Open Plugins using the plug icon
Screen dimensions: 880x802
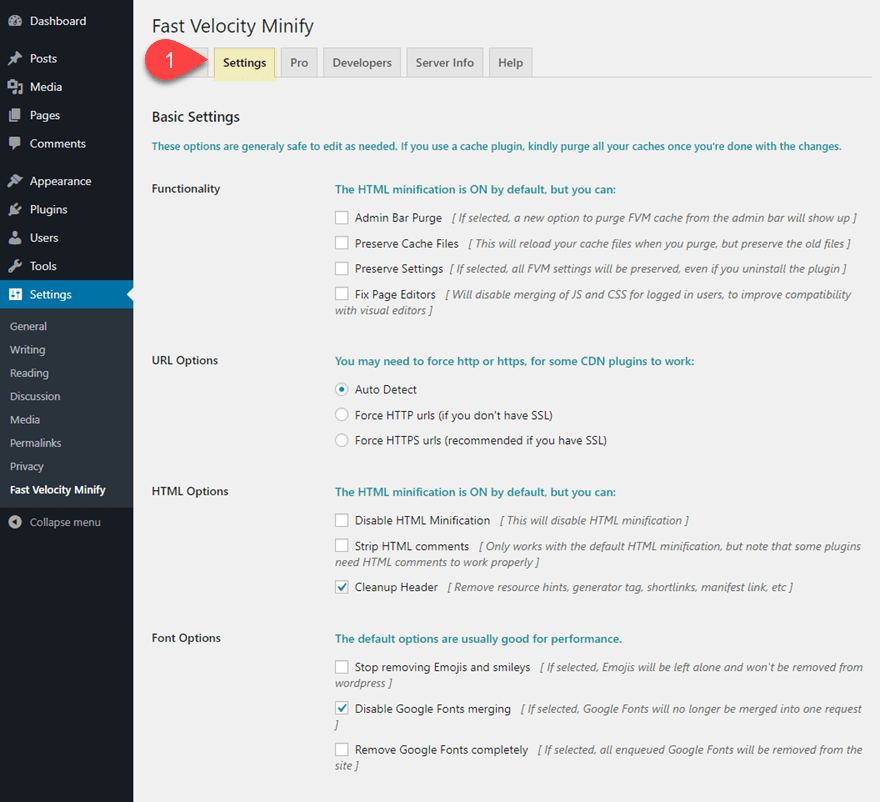[15, 209]
